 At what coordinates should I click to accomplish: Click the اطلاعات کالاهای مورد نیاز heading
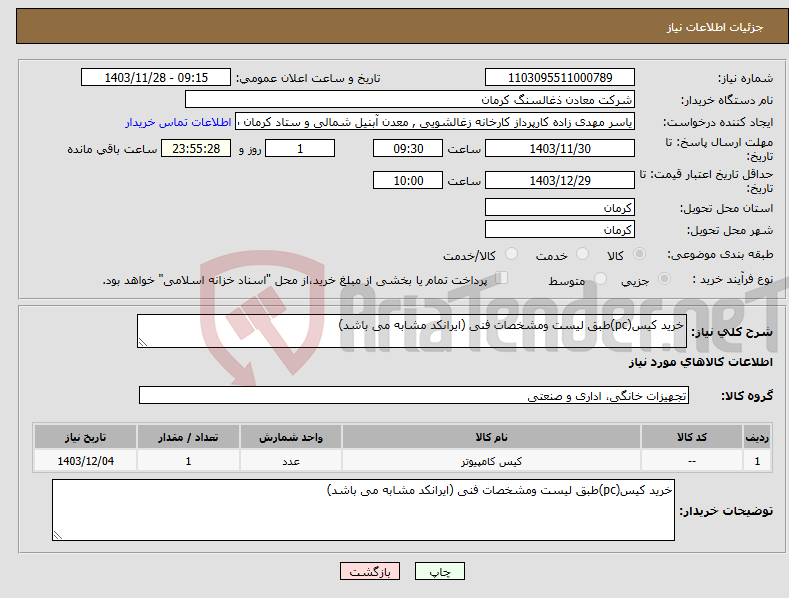pos(700,362)
